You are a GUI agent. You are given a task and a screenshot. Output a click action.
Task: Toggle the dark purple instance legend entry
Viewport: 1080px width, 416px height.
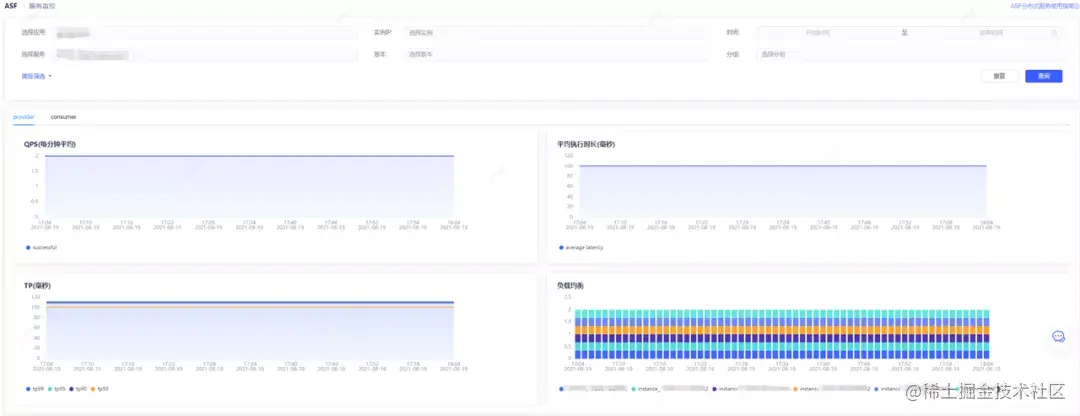pyautogui.click(x=751, y=389)
